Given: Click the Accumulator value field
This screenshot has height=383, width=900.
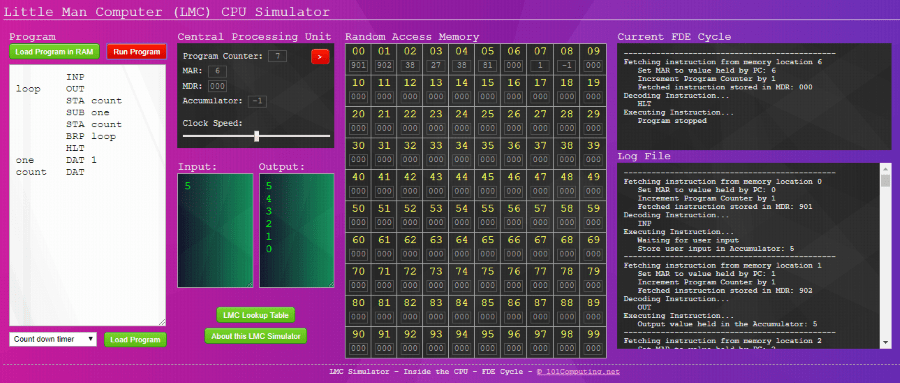Looking at the screenshot, I should click(257, 102).
